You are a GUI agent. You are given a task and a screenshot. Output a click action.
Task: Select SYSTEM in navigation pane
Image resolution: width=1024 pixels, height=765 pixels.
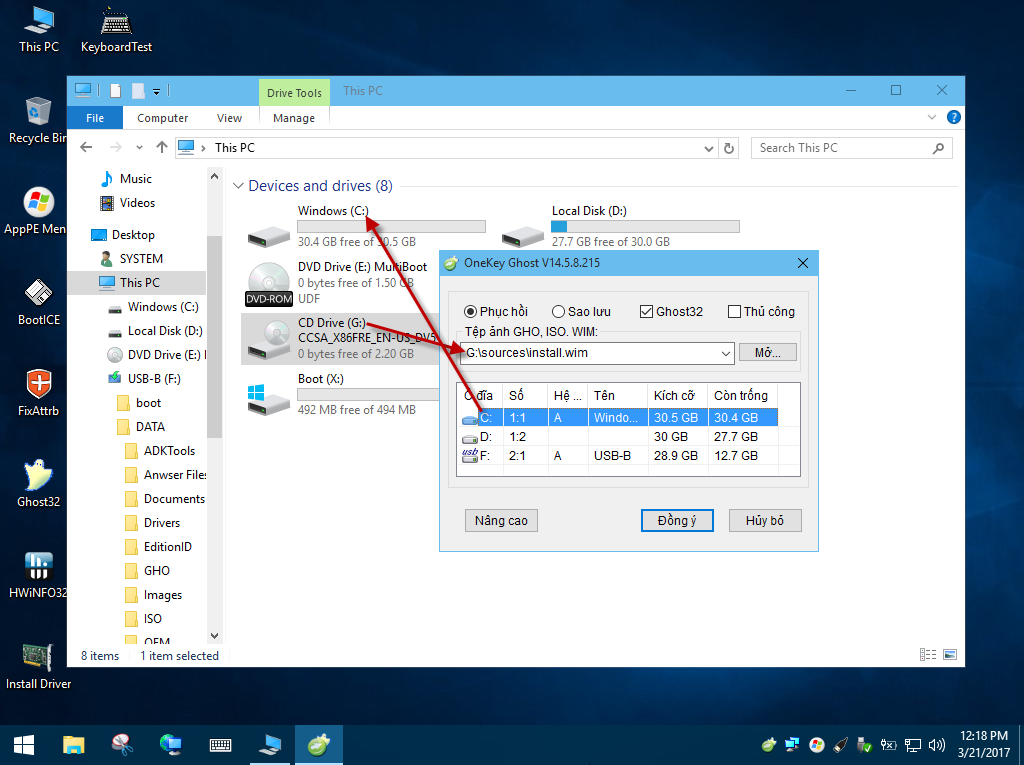tap(141, 259)
